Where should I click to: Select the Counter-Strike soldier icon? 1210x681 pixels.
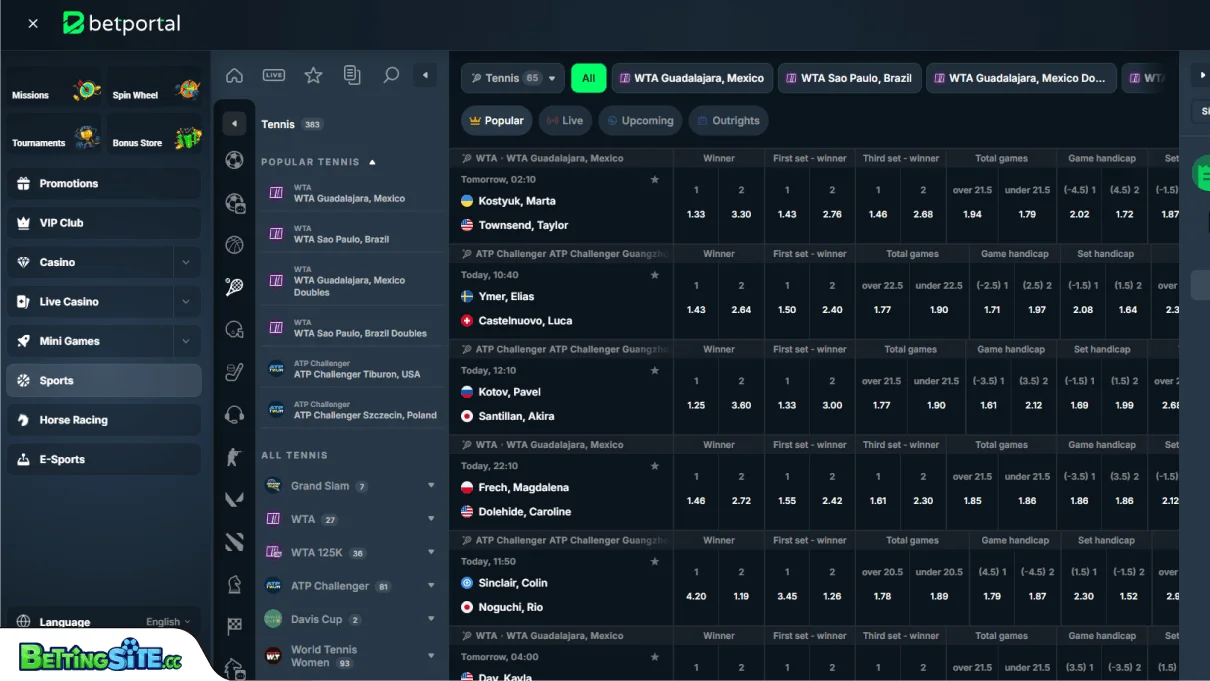[234, 457]
